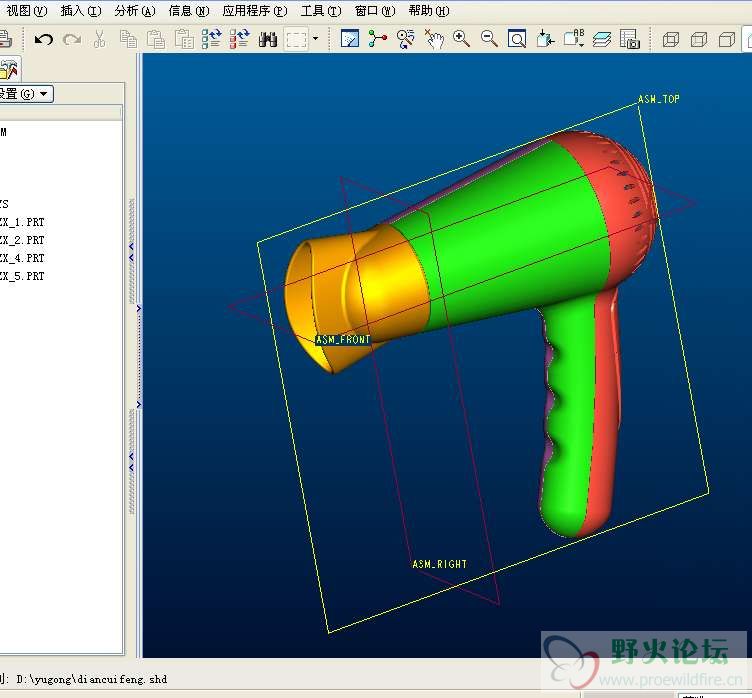Open the 分析(A) menu
This screenshot has width=752, height=698.
pyautogui.click(x=135, y=11)
